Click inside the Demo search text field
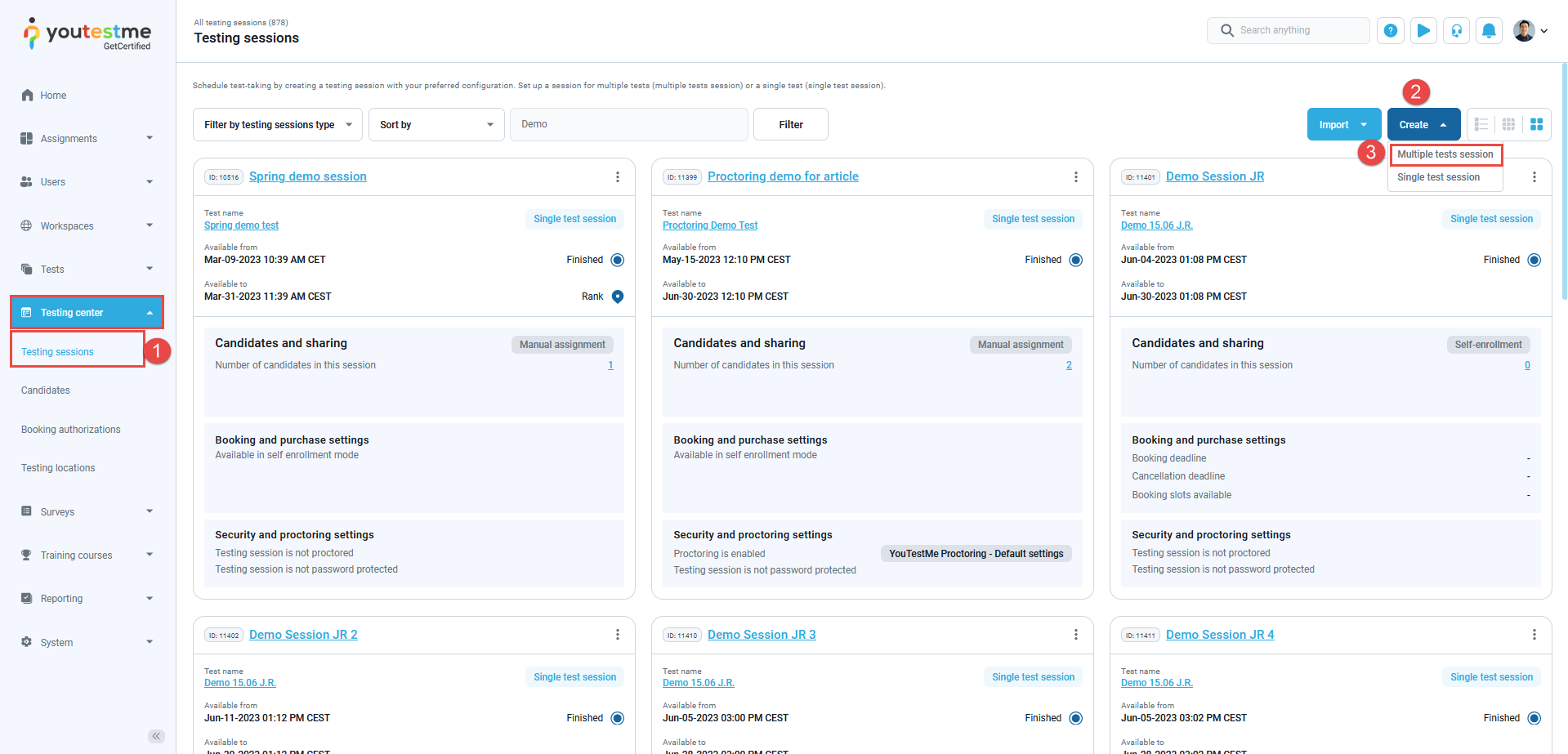 [x=628, y=124]
